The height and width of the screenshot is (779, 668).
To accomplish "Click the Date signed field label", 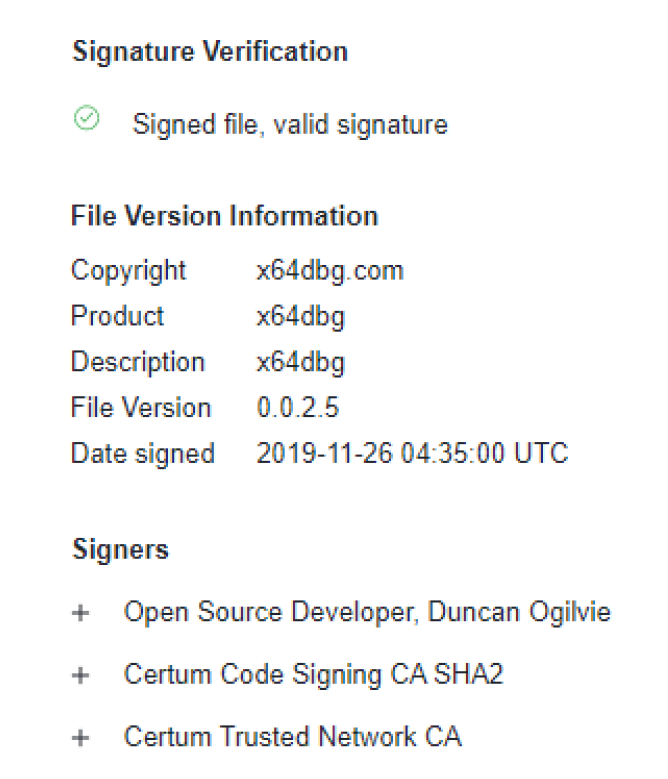I will [142, 454].
